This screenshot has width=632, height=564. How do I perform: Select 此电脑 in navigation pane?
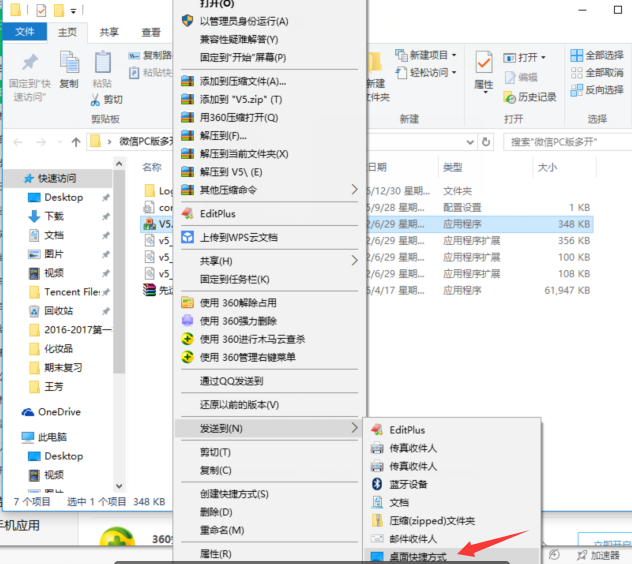[x=52, y=437]
